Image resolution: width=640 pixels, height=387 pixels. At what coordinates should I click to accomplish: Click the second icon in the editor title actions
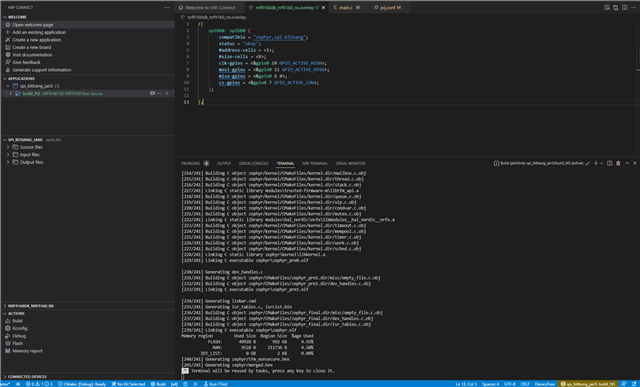coord(616,7)
